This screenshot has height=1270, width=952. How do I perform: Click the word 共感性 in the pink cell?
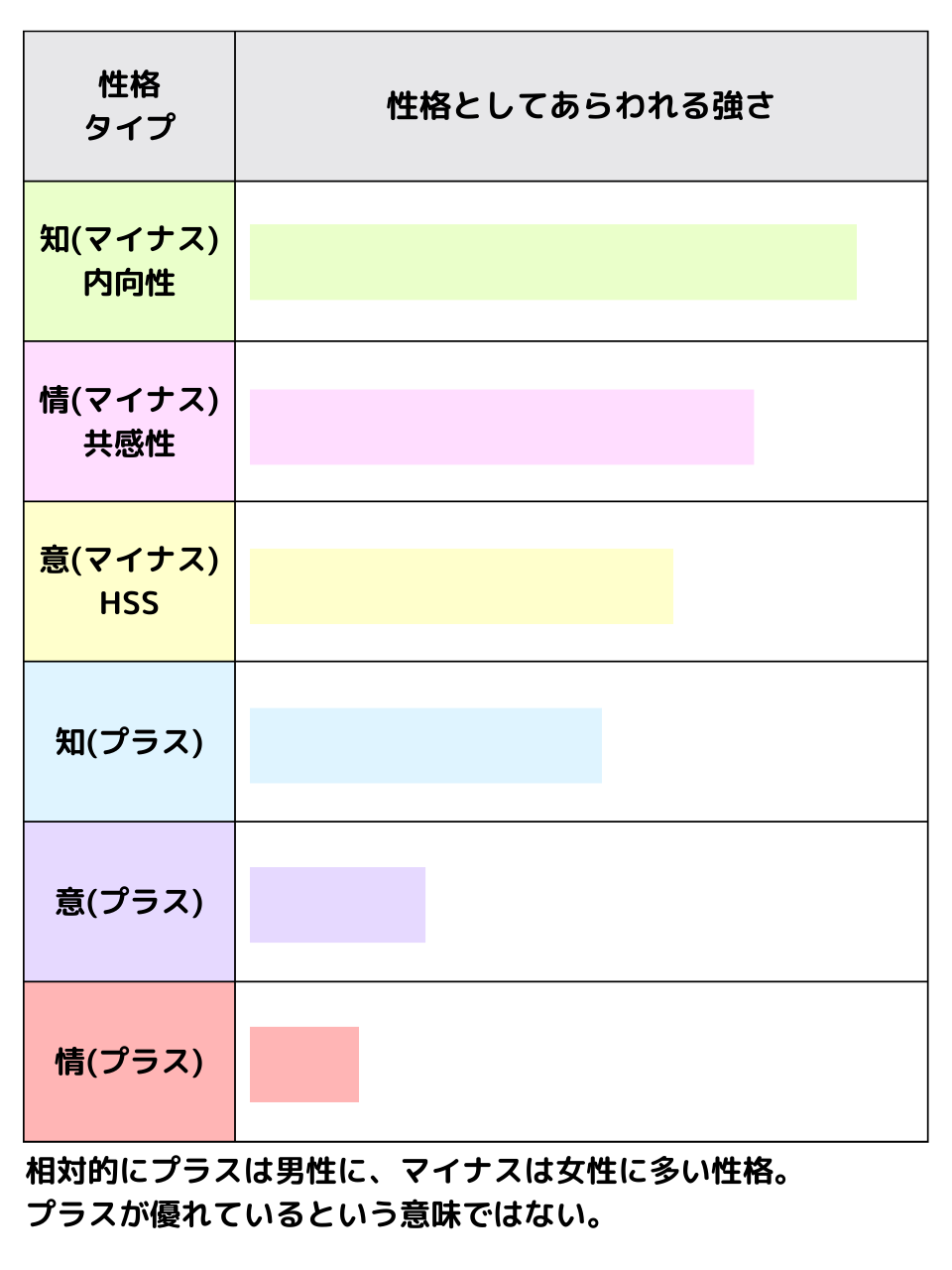pyautogui.click(x=129, y=443)
